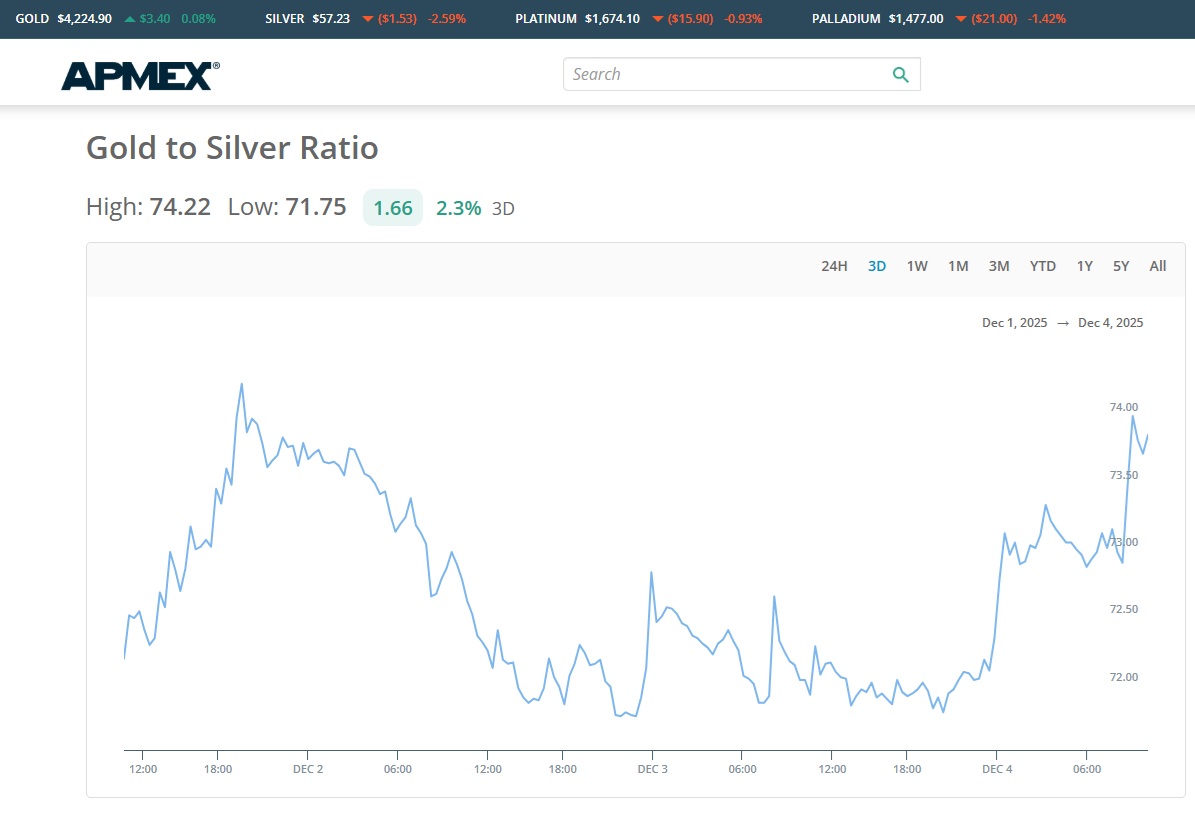Select the 24H time range
The width and height of the screenshot is (1195, 818).
pos(834,266)
